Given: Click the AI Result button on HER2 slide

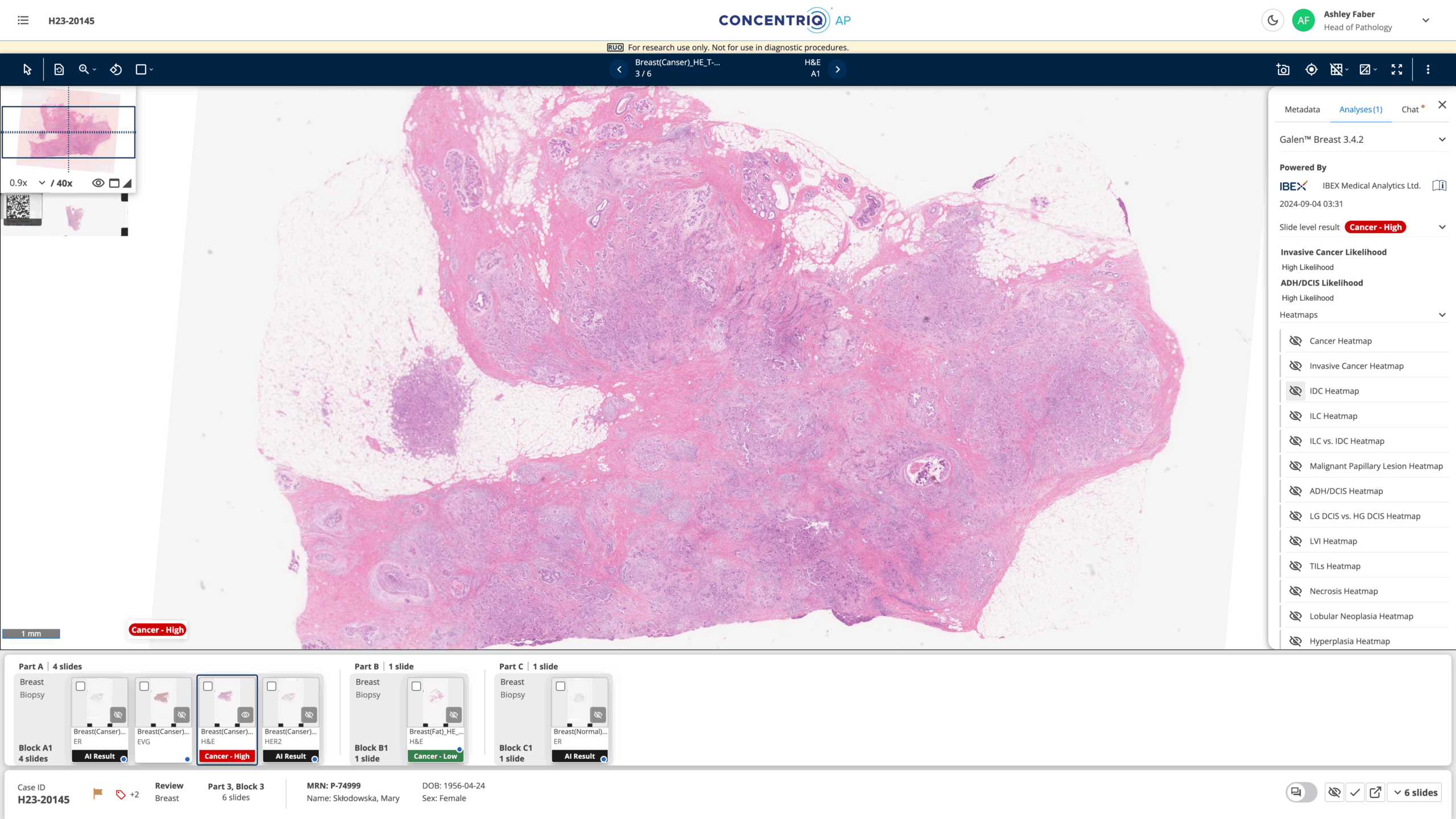Looking at the screenshot, I should pos(291,756).
